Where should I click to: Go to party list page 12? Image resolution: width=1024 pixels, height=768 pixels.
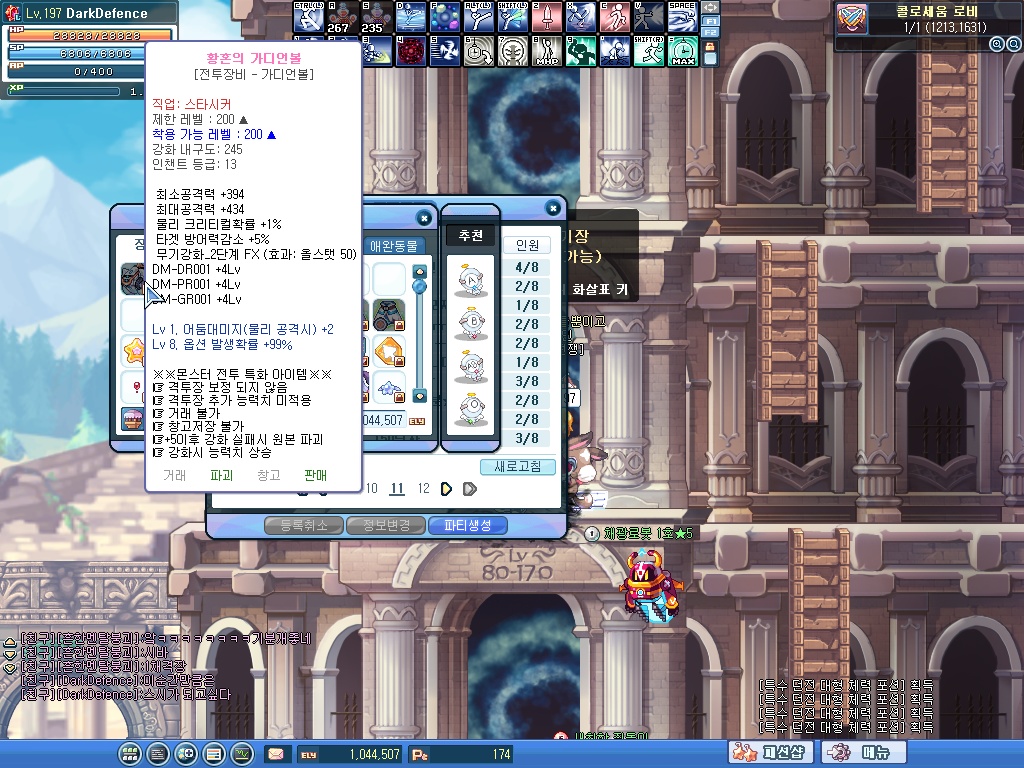(x=423, y=488)
